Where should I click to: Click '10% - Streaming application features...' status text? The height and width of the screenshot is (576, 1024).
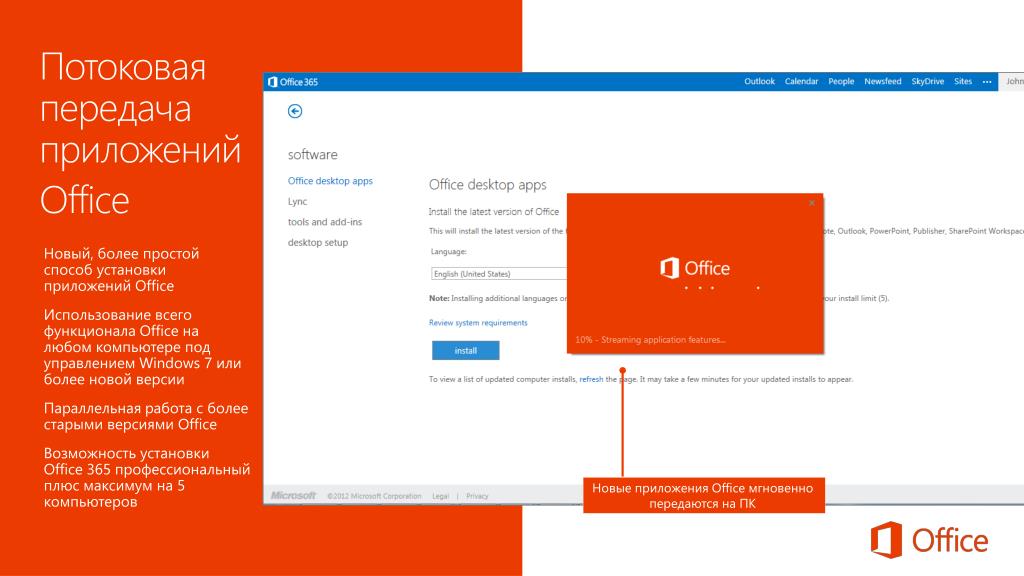[650, 340]
